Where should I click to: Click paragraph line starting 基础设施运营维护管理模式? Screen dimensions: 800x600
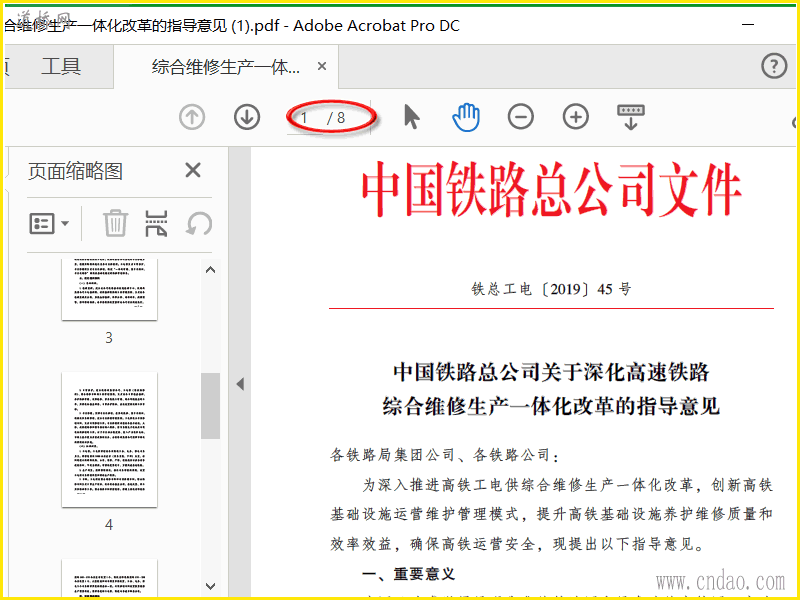pos(552,514)
